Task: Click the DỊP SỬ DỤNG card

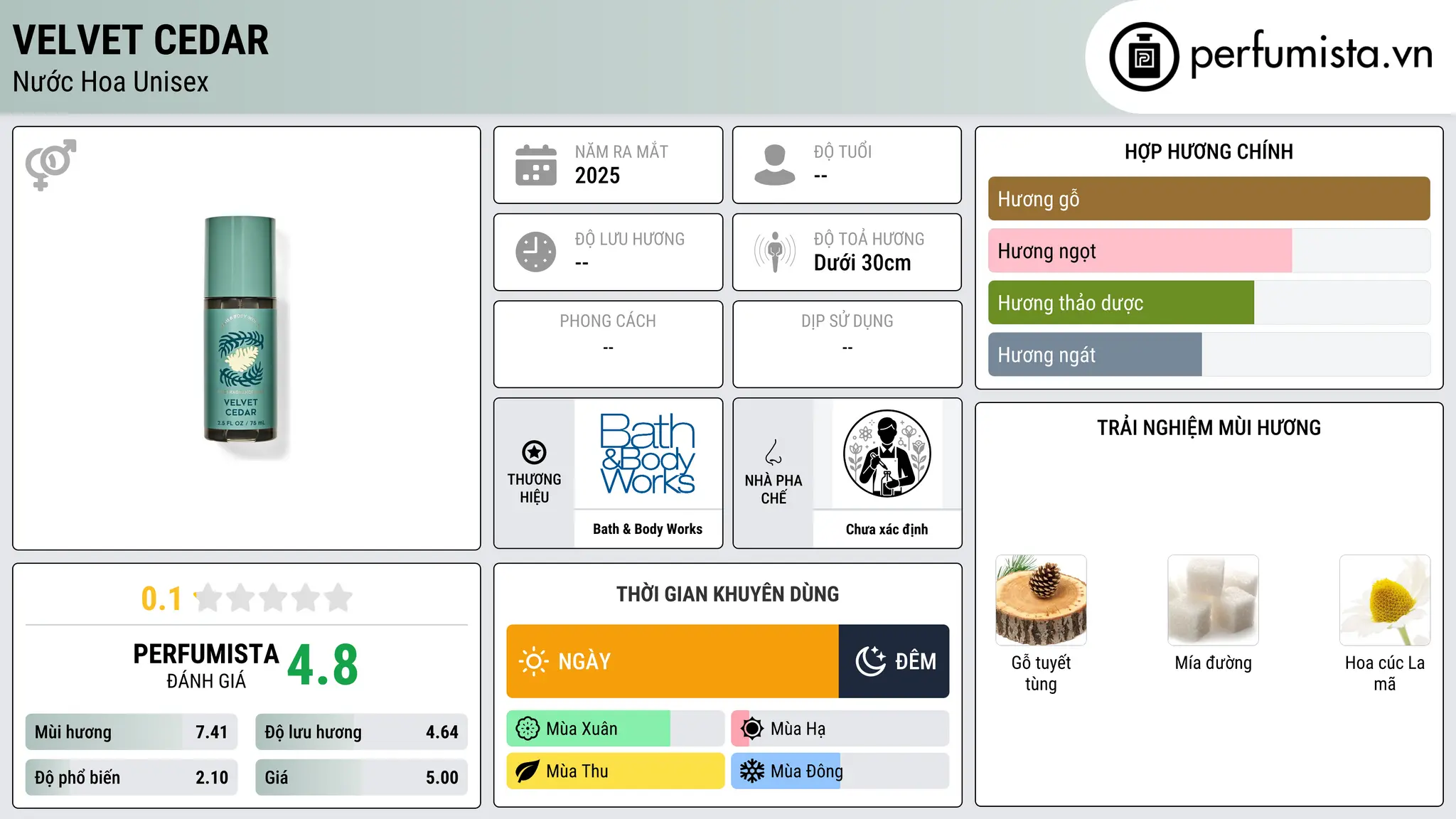Action: click(847, 344)
